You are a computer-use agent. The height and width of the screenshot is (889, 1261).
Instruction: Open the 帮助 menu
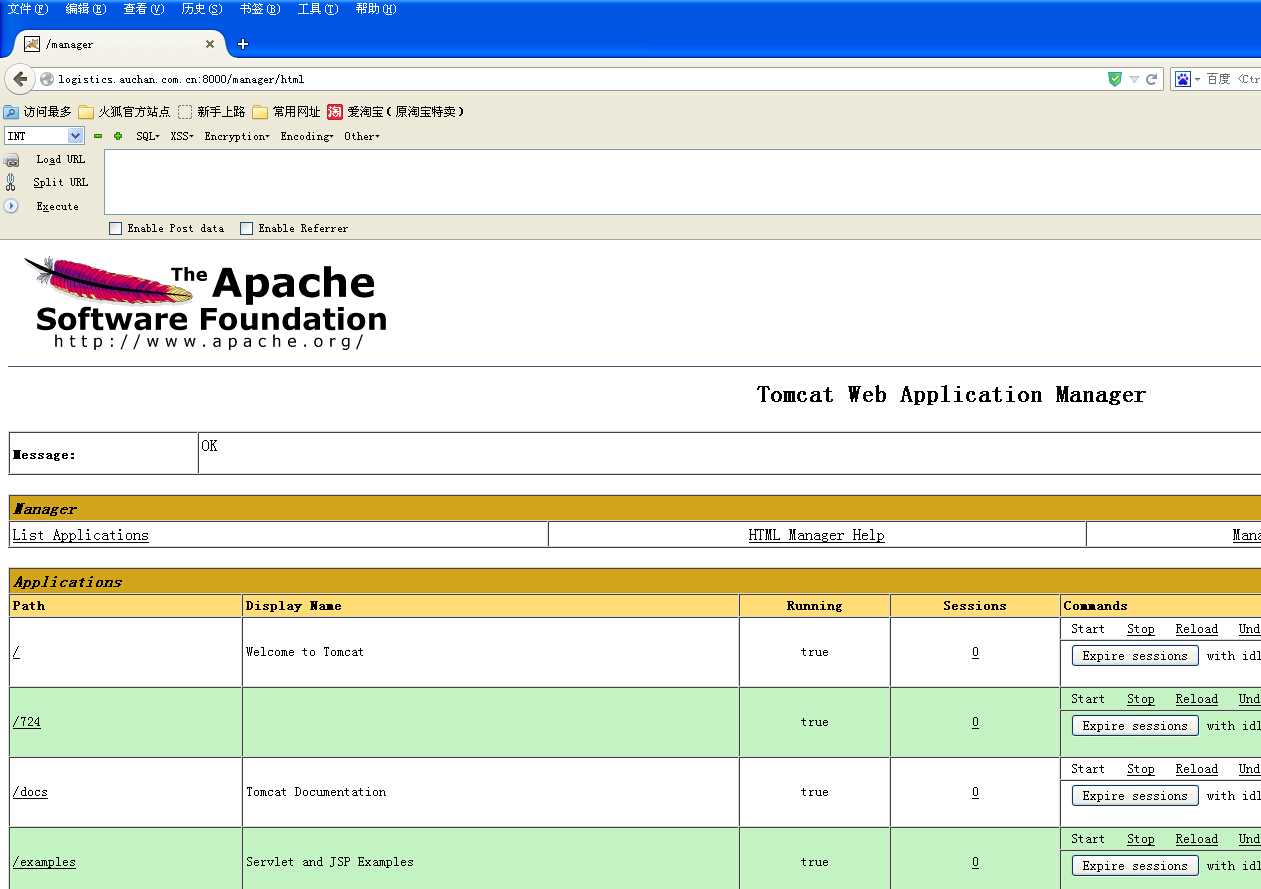click(376, 9)
